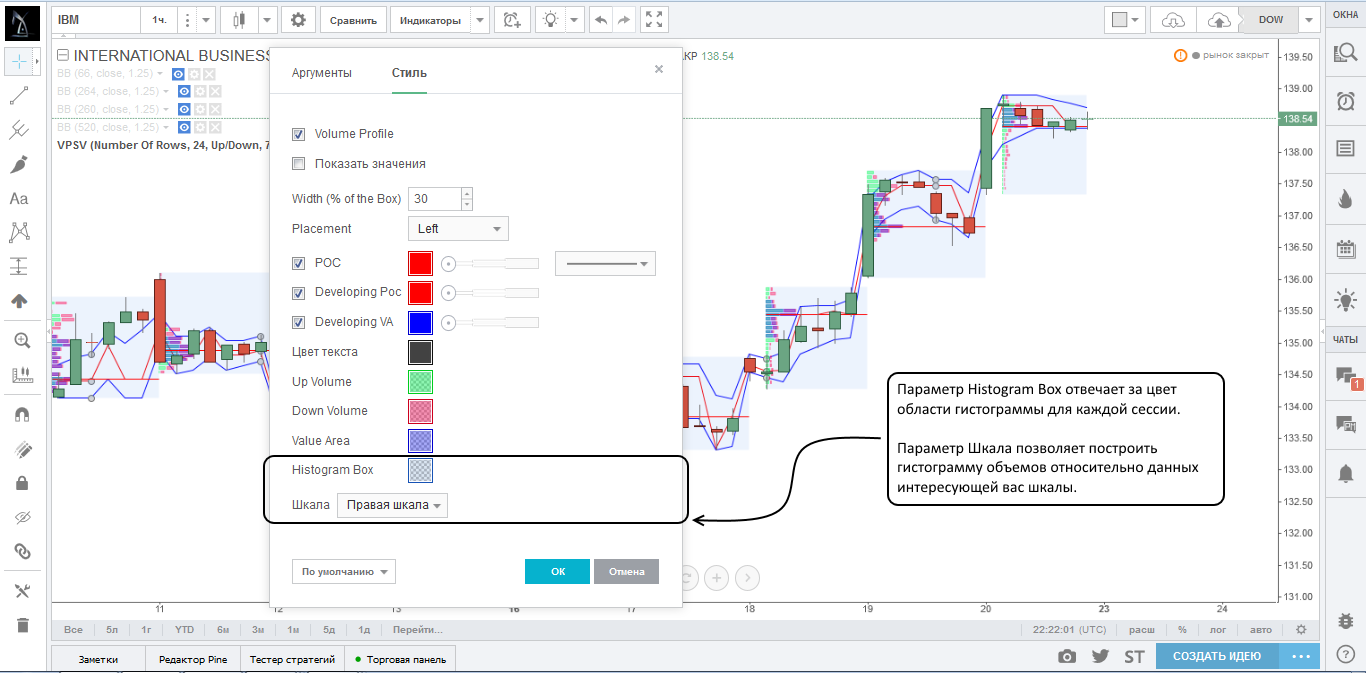Open the notifications bell in right sidebar
1366x673 pixels.
(1345, 472)
